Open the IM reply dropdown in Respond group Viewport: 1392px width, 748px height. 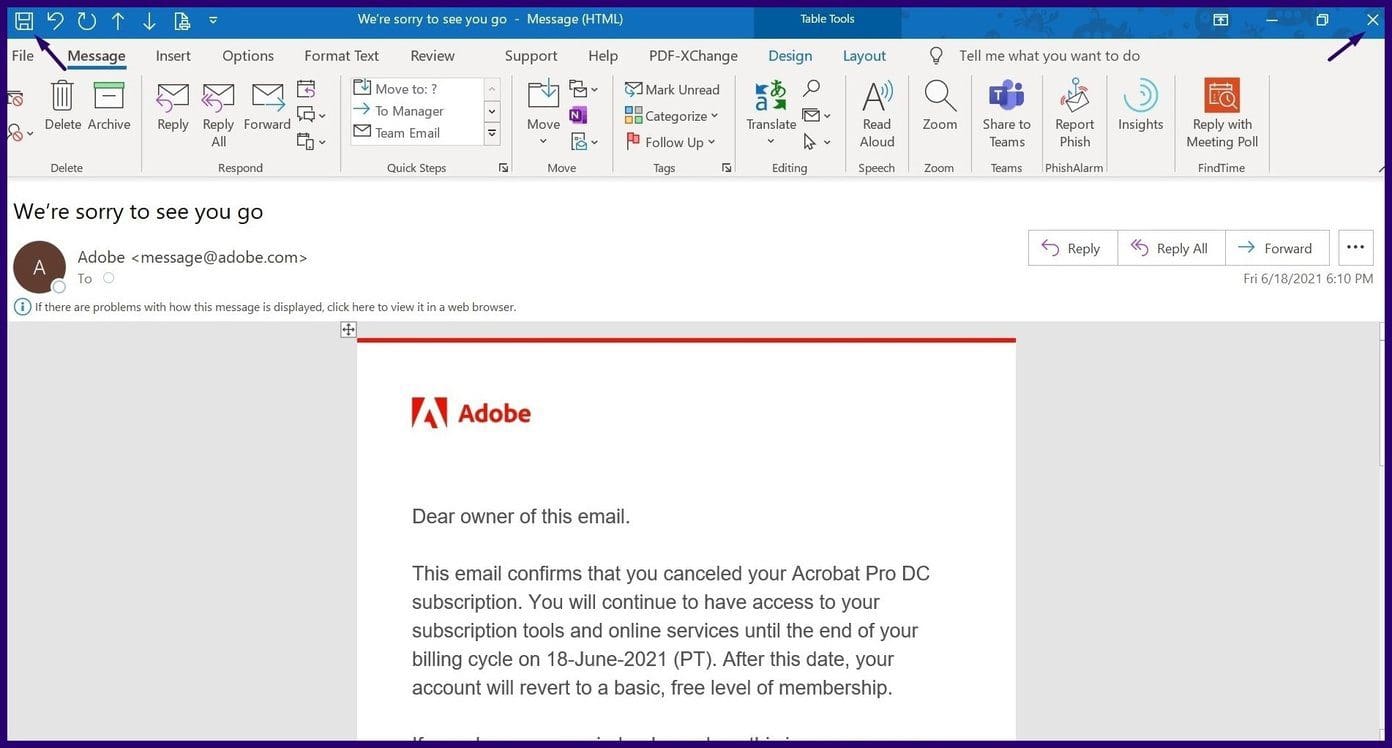pyautogui.click(x=311, y=115)
